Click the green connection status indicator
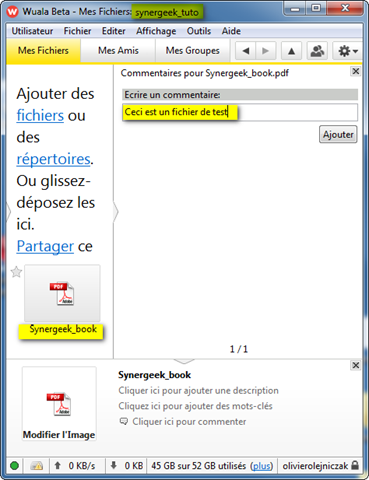Viewport: 369px width, 480px height. (x=14, y=466)
